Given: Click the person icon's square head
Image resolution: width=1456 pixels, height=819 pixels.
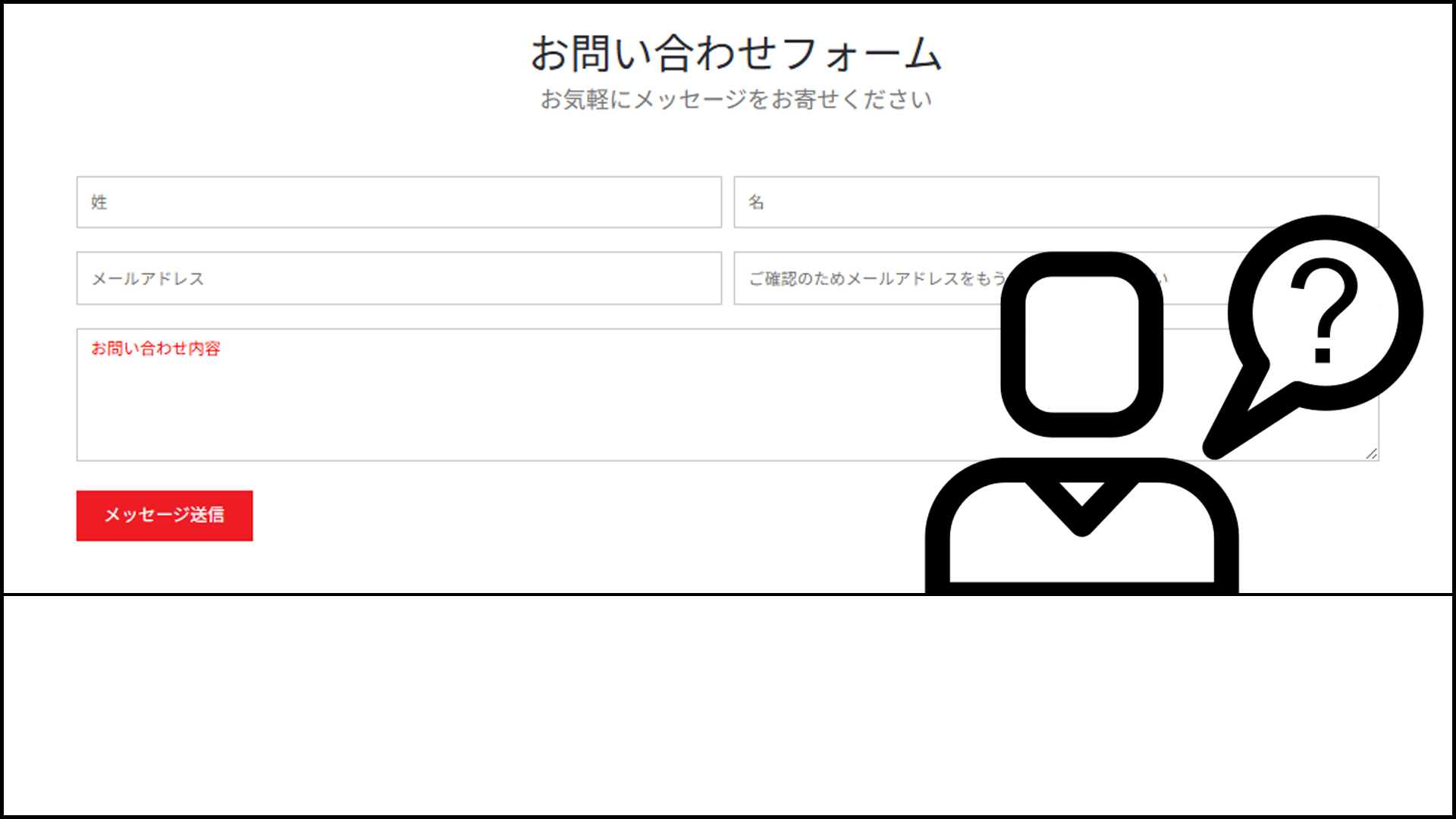Looking at the screenshot, I should click(x=1081, y=344).
